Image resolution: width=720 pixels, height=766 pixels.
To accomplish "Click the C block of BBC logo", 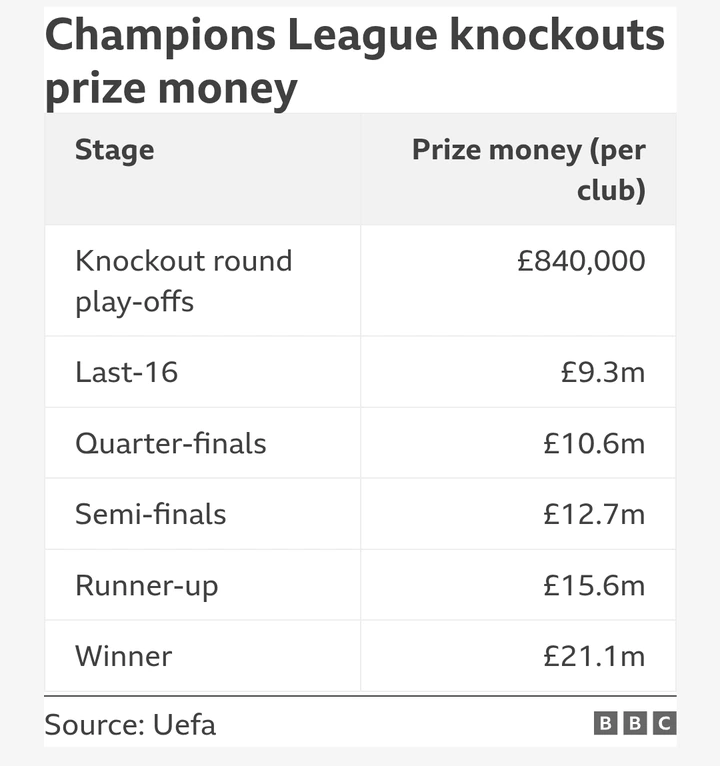I will pos(665,723).
